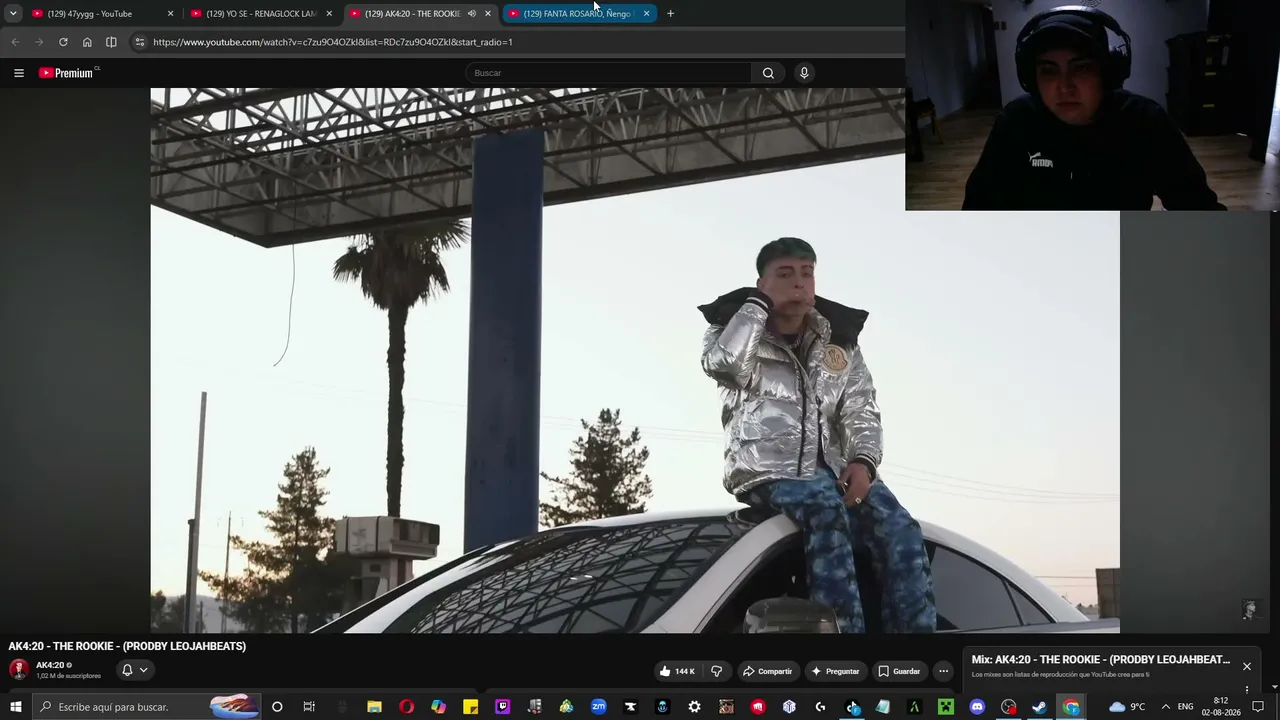Switch to the YO SE - RENAGLOCK tab
This screenshot has width=1280, height=720.
click(260, 14)
